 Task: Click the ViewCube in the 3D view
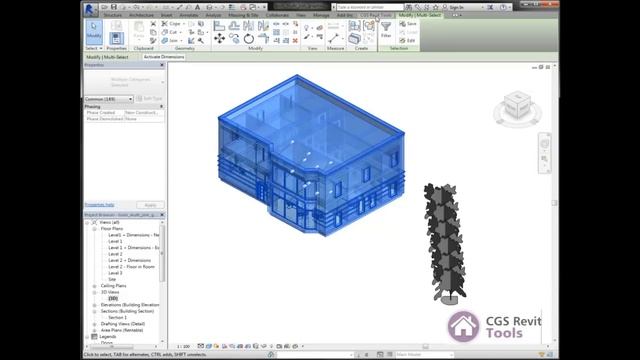(518, 107)
